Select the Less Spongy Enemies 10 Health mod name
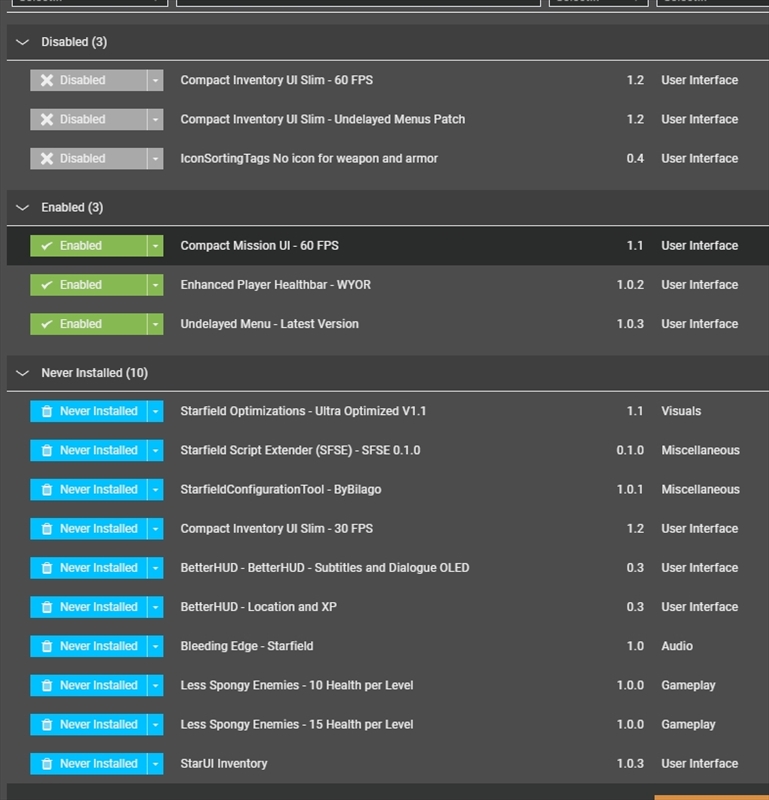This screenshot has height=800, width=769. coord(296,686)
